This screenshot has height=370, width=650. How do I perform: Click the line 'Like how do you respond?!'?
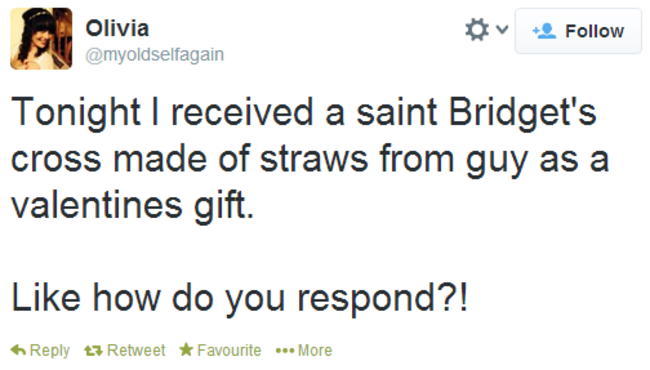click(240, 297)
